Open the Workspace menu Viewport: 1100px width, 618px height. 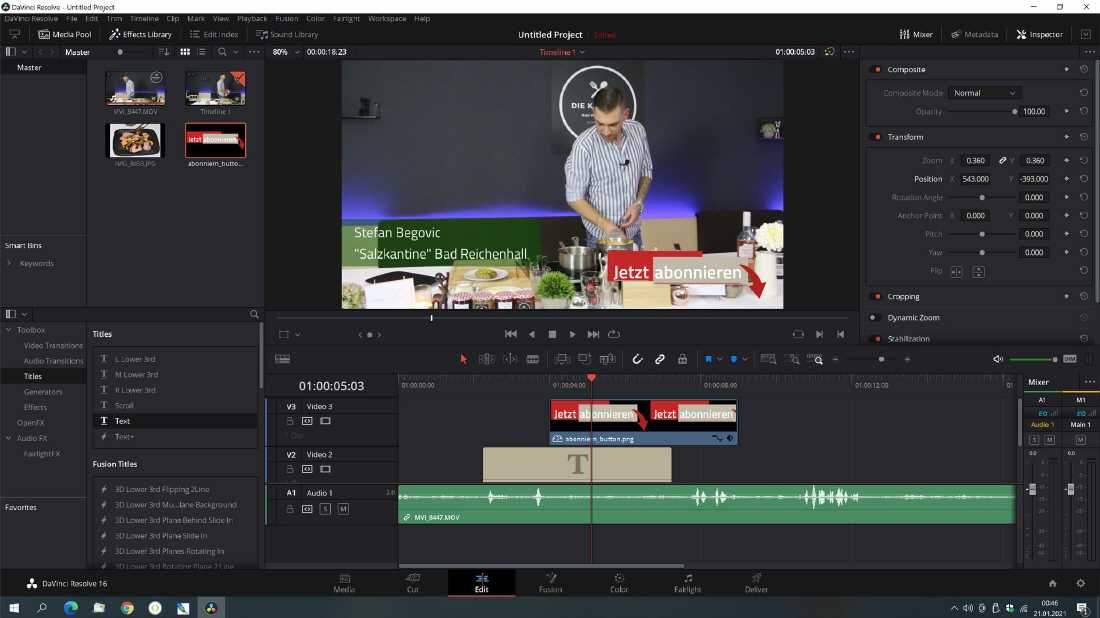tap(387, 18)
